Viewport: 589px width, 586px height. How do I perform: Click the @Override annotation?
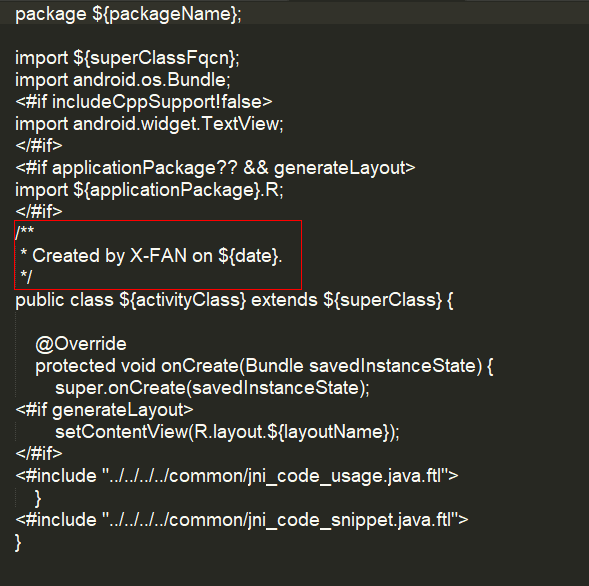(x=81, y=344)
